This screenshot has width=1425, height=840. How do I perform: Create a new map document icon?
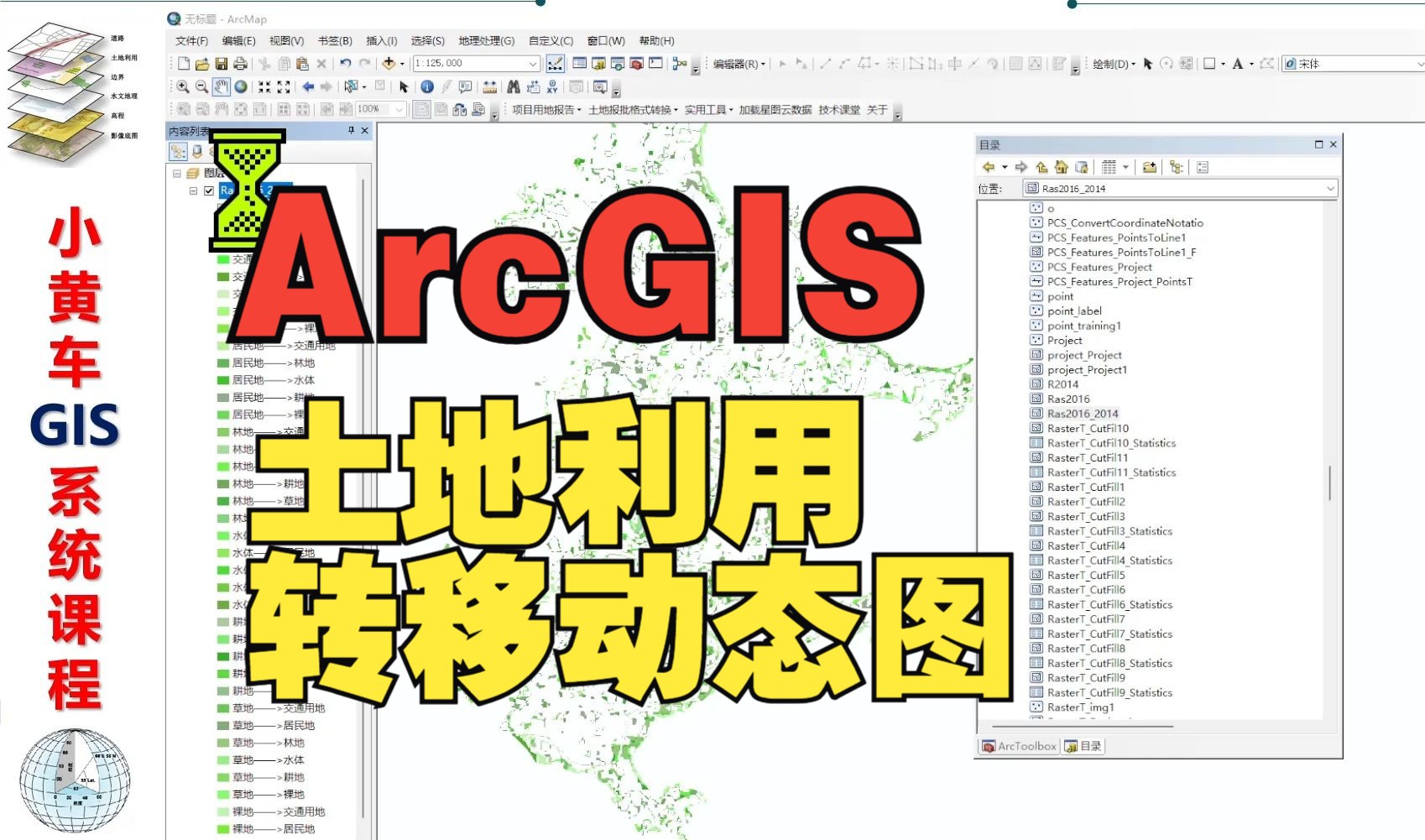pos(183,64)
